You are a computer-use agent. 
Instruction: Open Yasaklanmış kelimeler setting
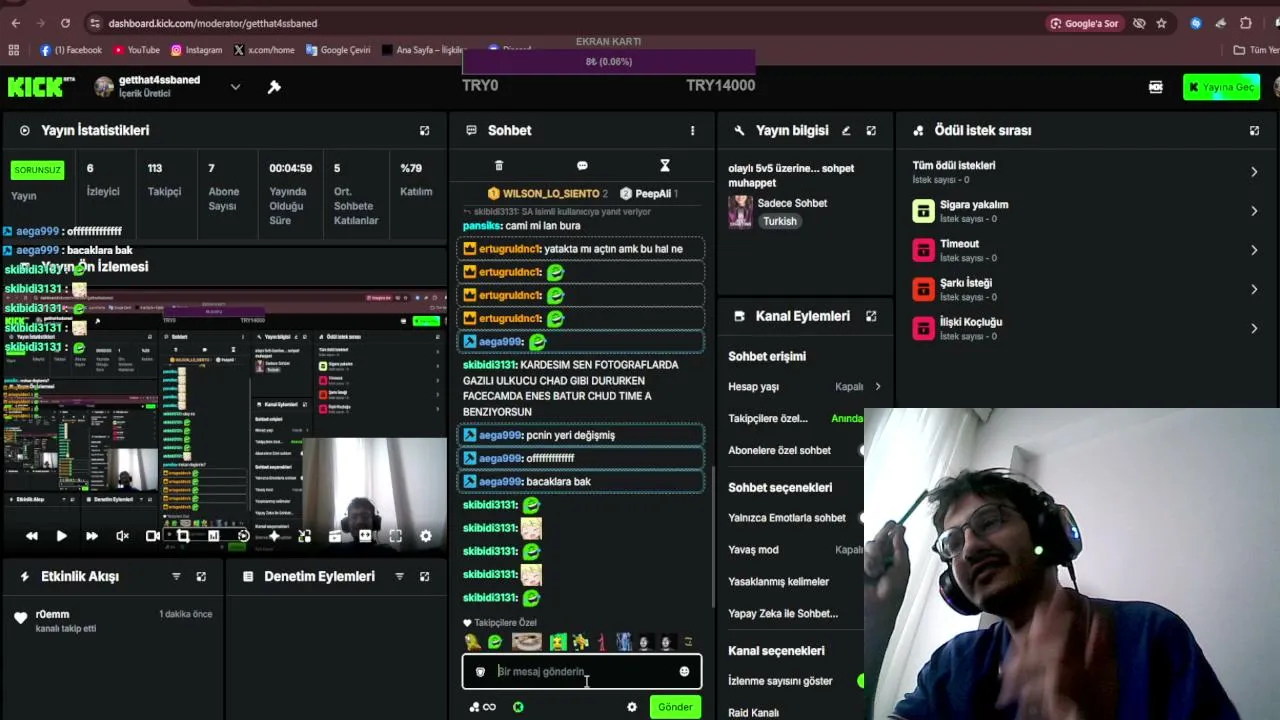pyautogui.click(x=779, y=581)
